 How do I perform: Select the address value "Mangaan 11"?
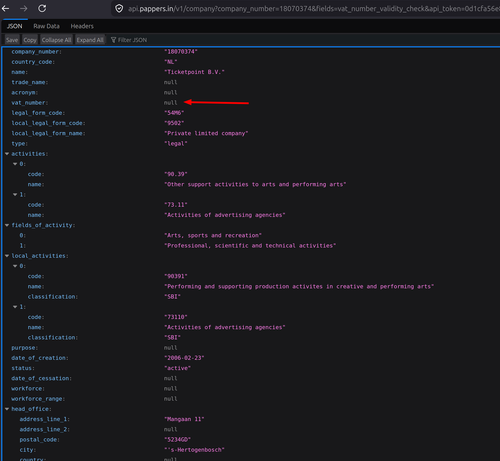tap(184, 419)
